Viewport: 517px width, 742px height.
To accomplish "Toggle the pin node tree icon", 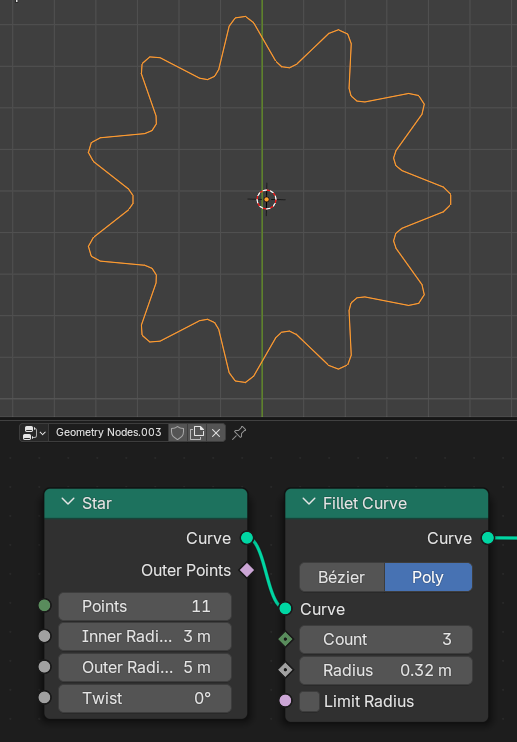I will click(239, 433).
